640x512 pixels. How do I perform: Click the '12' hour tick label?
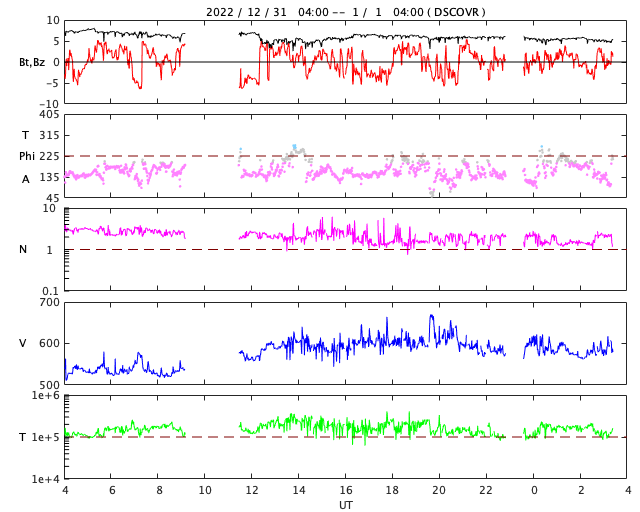click(252, 490)
